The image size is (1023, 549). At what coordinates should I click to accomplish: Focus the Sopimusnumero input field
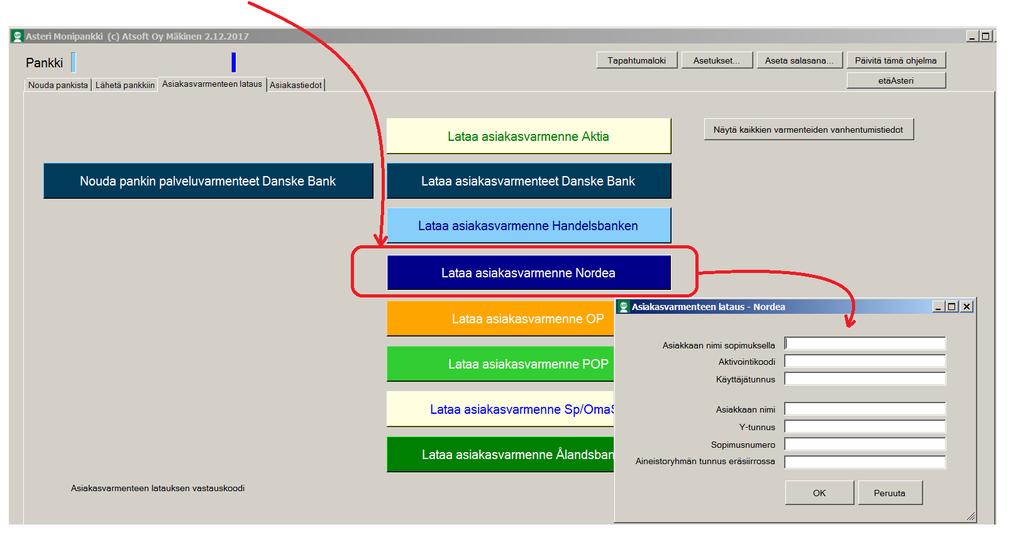tap(864, 445)
